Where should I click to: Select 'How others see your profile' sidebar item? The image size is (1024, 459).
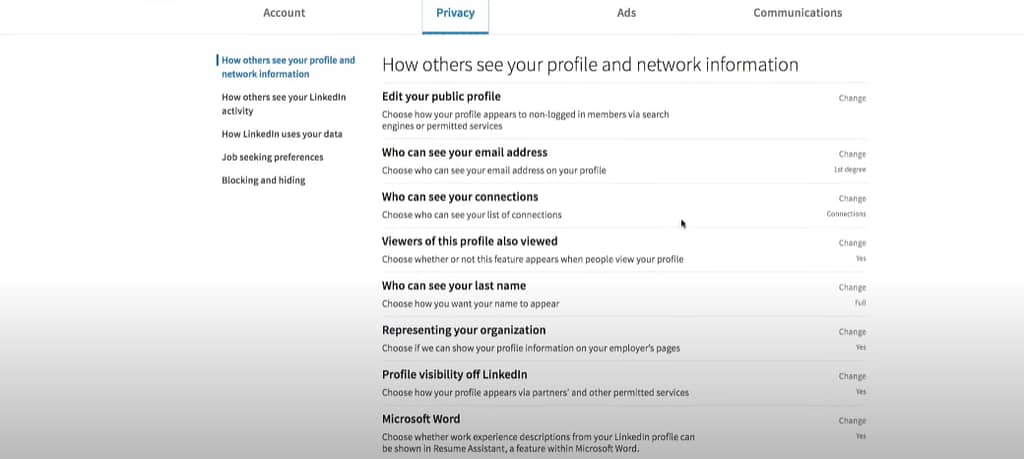coord(288,67)
